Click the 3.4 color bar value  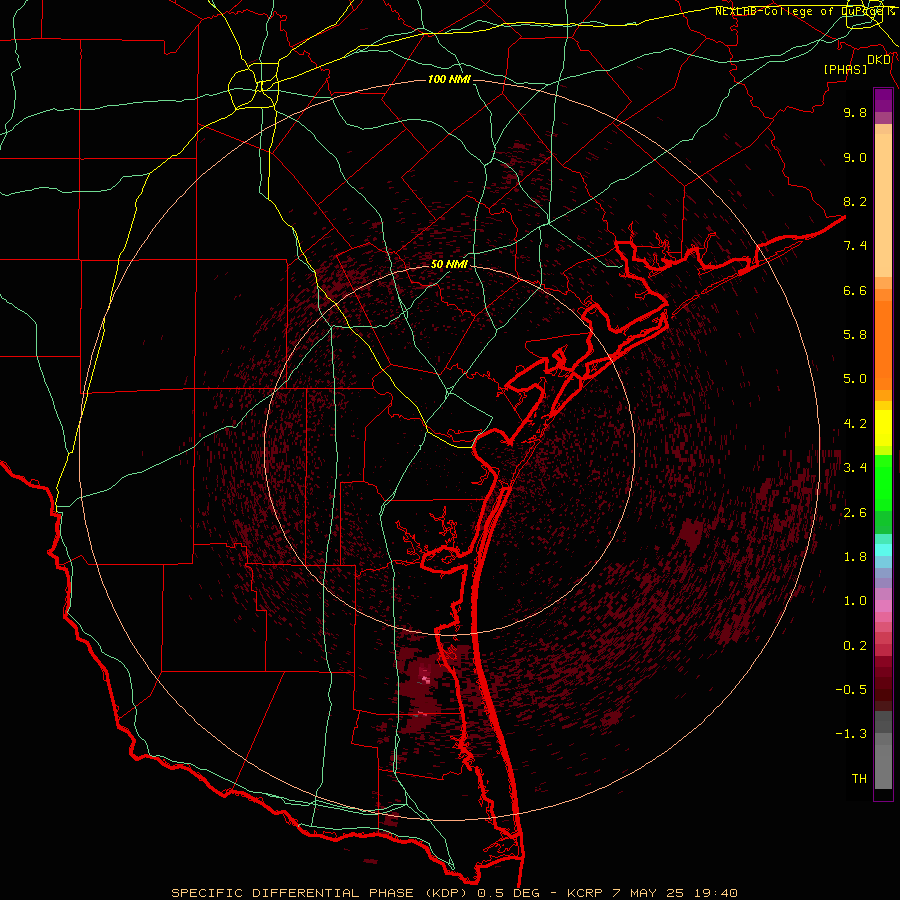click(855, 468)
